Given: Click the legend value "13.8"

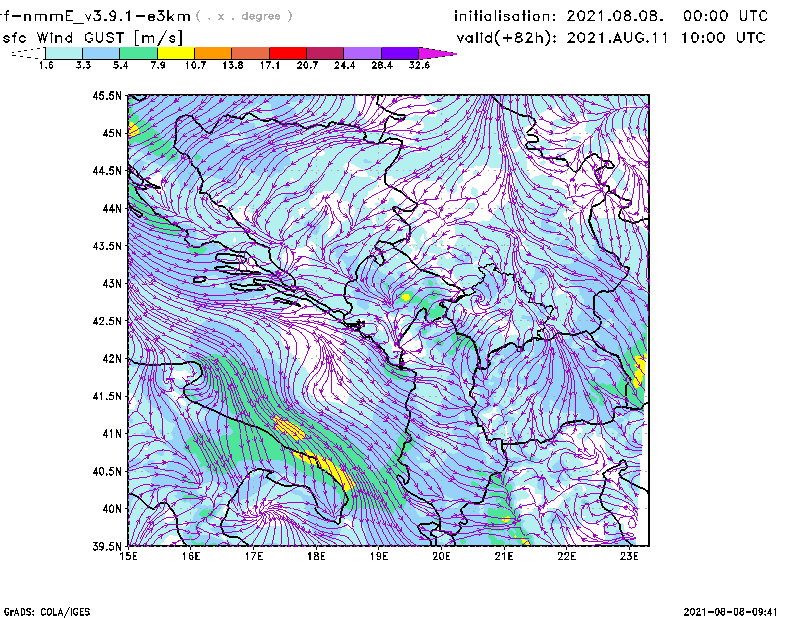Looking at the screenshot, I should click(x=233, y=65).
